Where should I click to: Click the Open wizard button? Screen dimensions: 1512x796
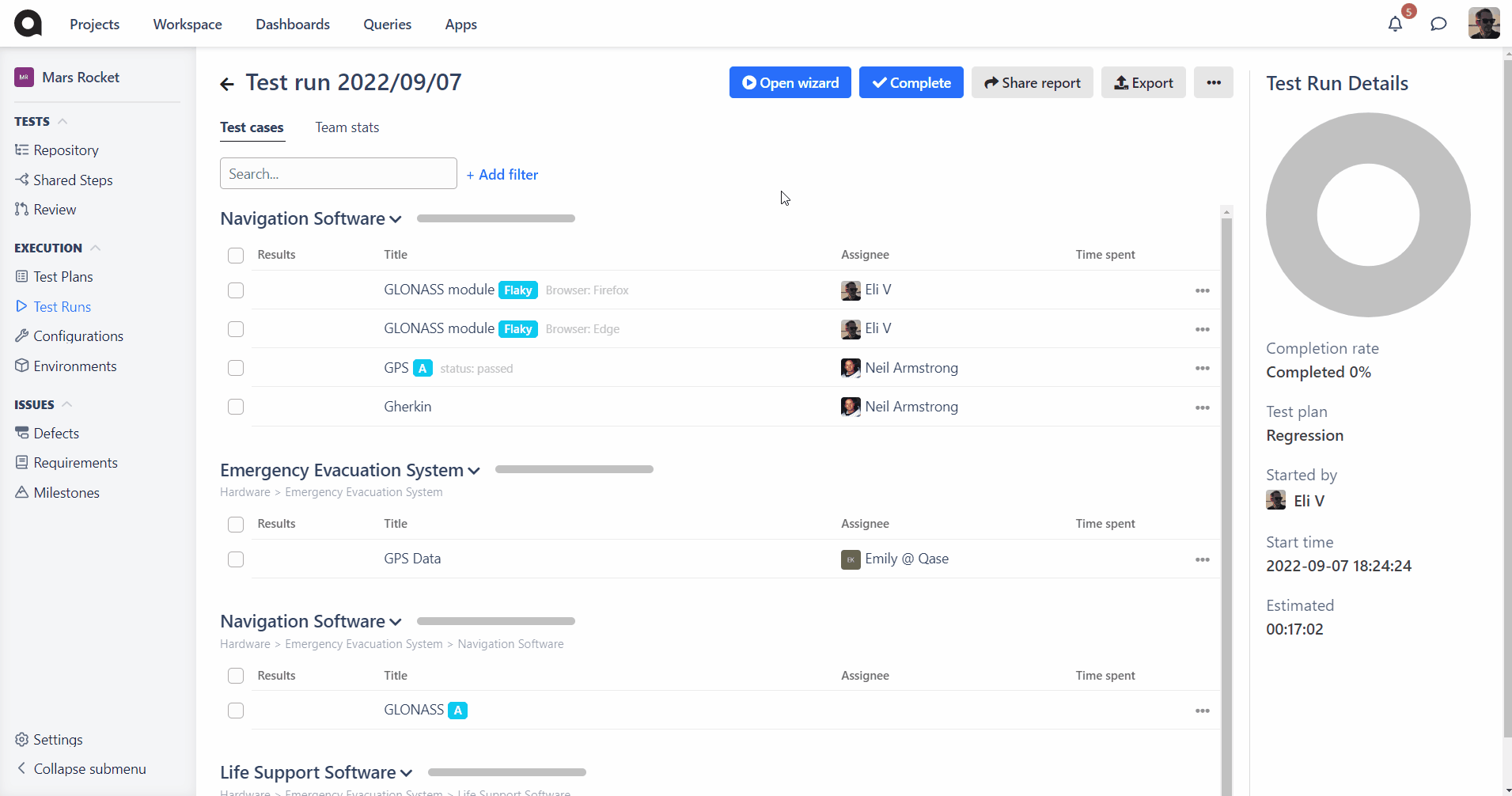coord(790,82)
